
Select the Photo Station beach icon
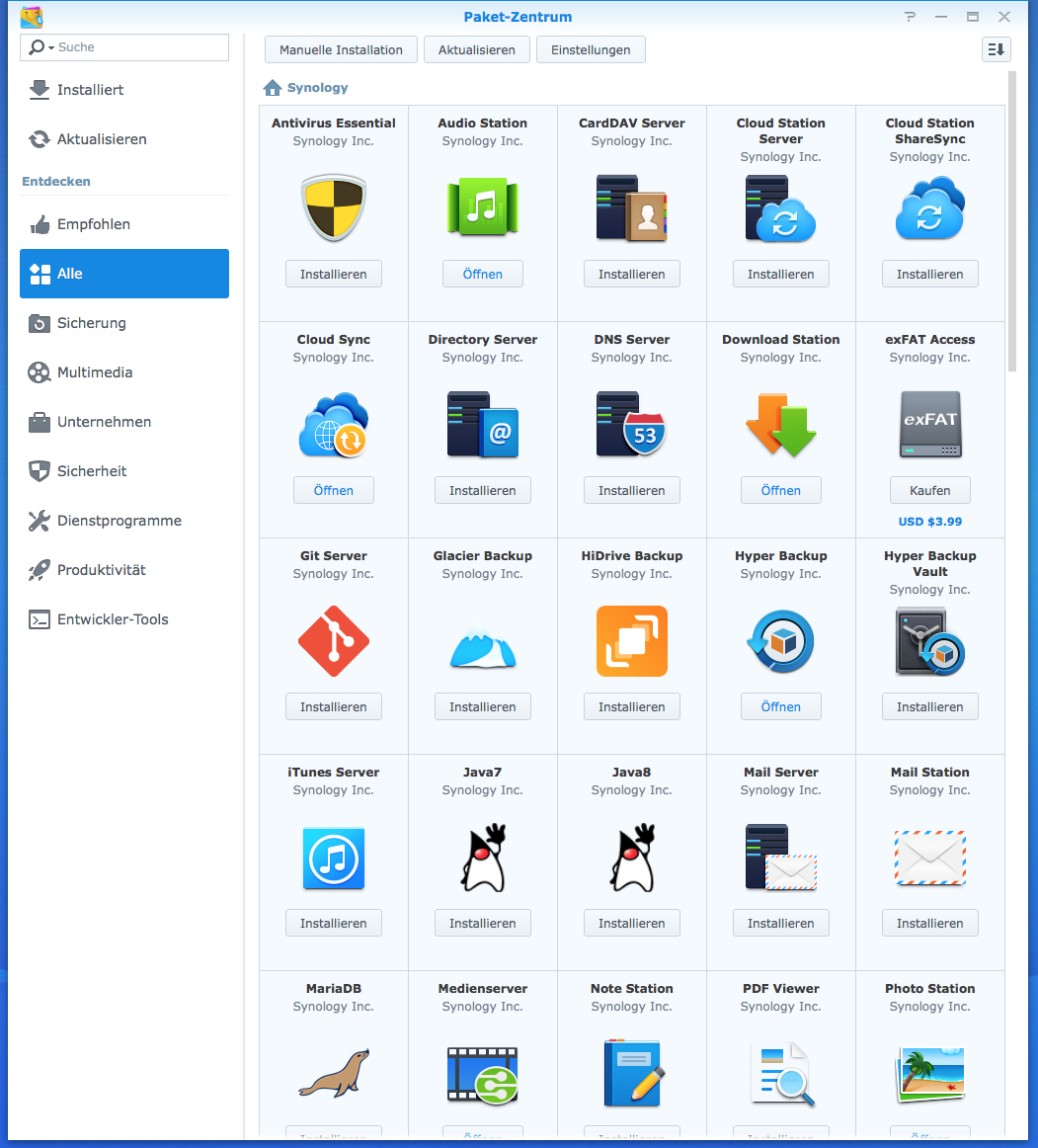coord(929,1074)
